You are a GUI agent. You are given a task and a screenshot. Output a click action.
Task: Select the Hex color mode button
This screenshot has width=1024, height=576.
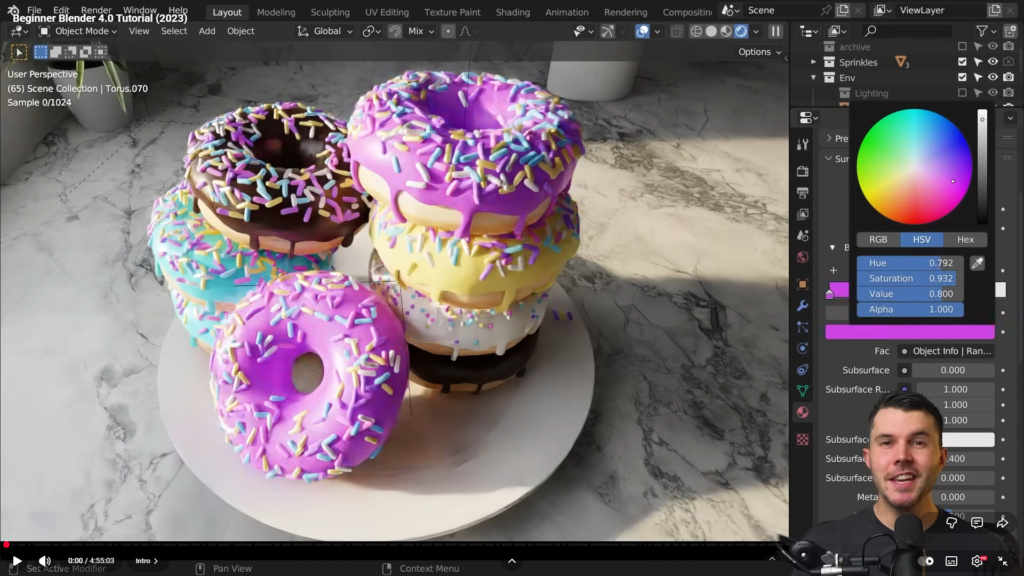965,240
